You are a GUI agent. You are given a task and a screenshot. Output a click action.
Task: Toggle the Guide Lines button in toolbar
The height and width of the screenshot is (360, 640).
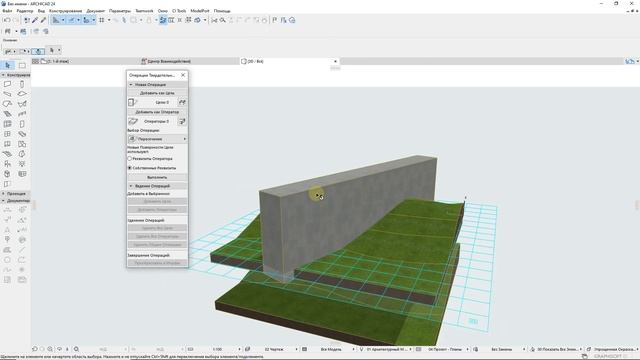coord(56,20)
